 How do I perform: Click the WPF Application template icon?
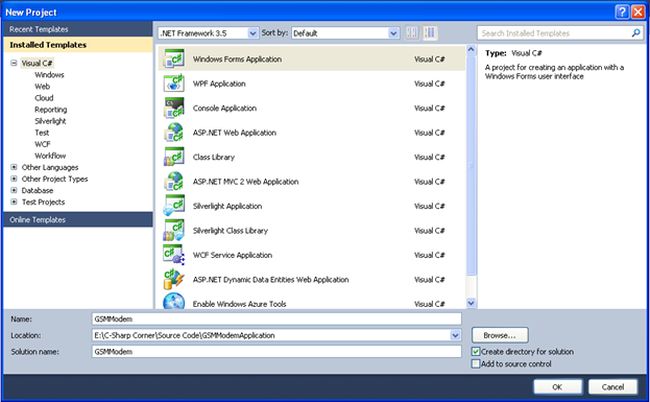[x=174, y=83]
